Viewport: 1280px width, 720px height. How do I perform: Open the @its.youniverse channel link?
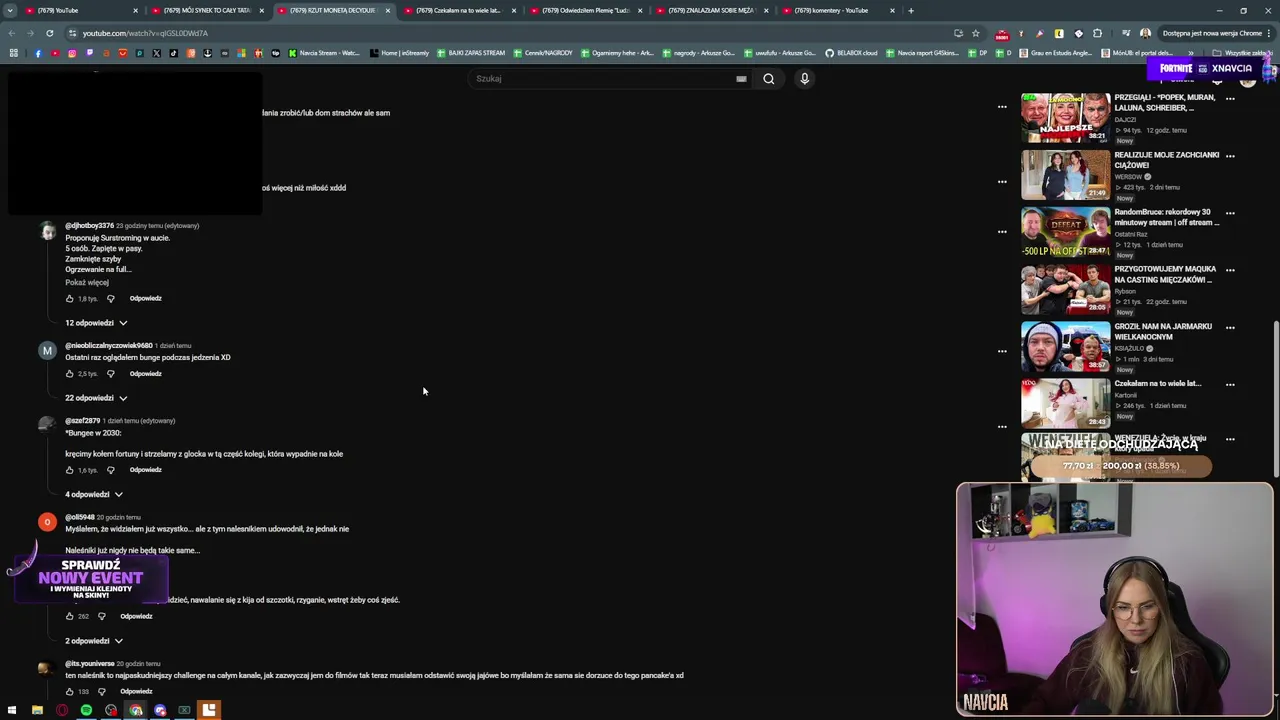point(90,664)
